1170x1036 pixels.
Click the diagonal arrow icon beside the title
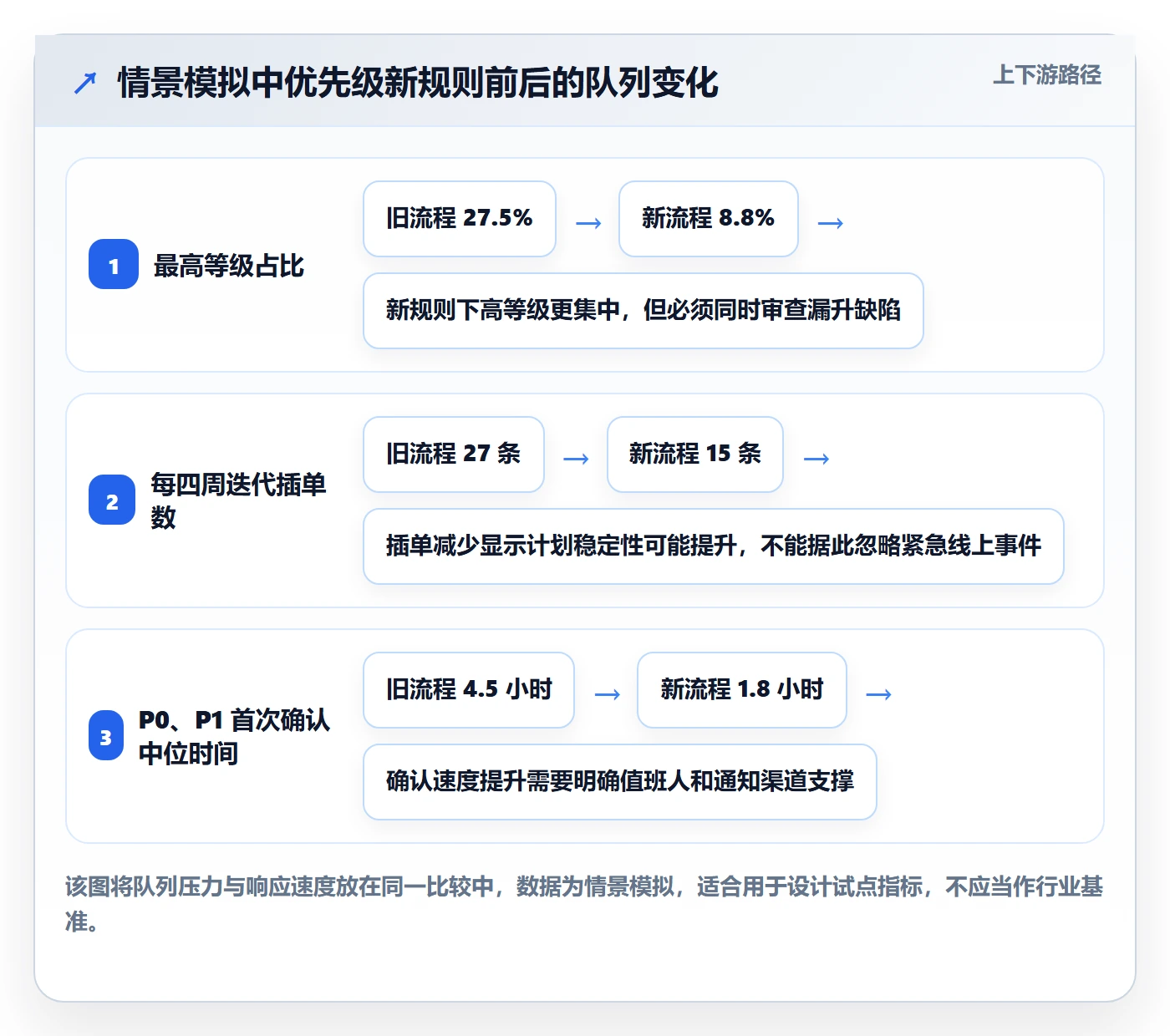(85, 83)
